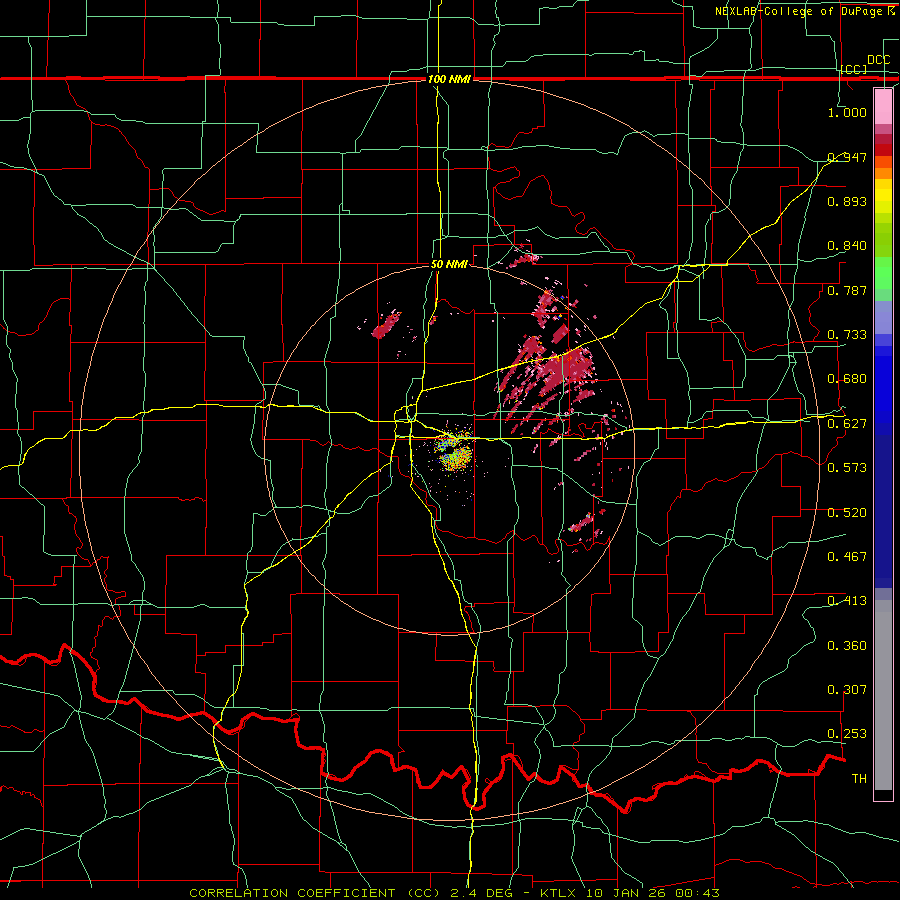The width and height of the screenshot is (900, 900).
Task: Select the 0.947 scale value
Action: [x=847, y=157]
